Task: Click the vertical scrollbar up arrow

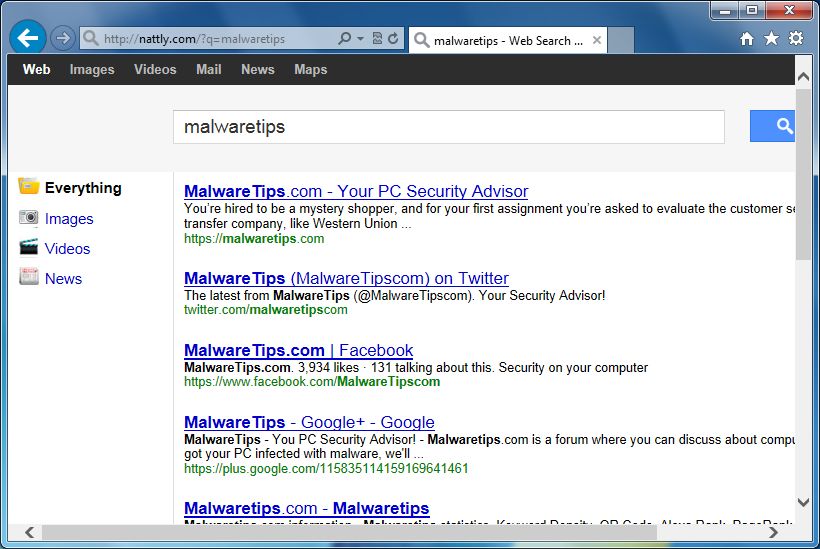Action: coord(804,77)
